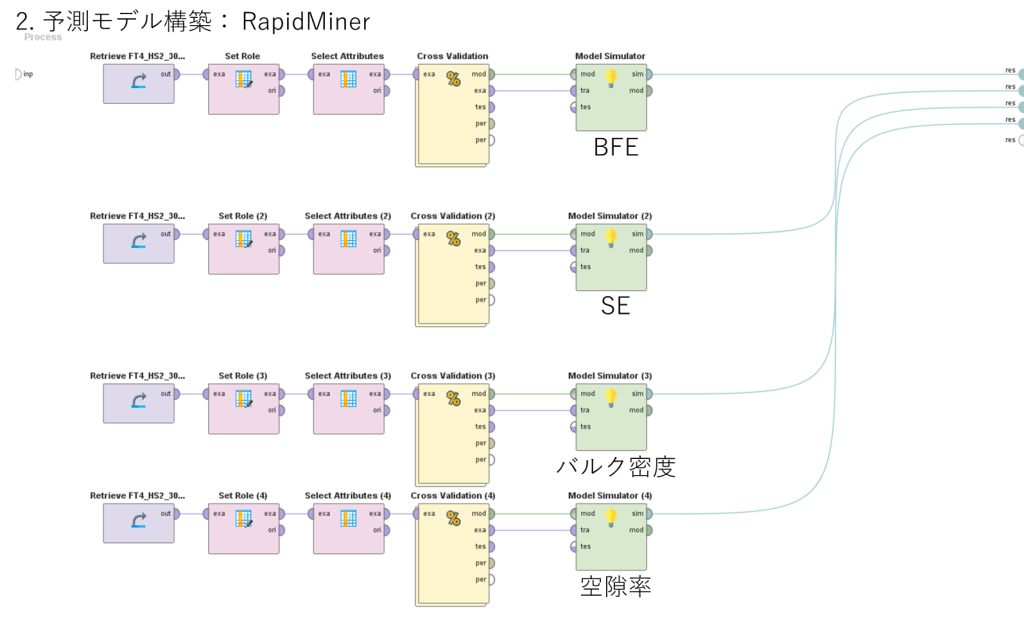This screenshot has width=1024, height=631.
Task: Click the process inp input port
Action: [18, 74]
